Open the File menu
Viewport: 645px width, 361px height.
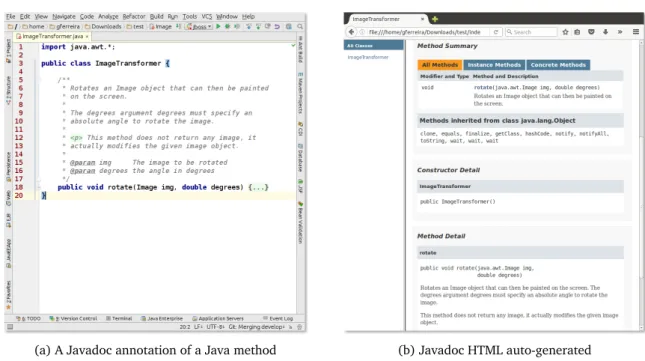click(11, 16)
